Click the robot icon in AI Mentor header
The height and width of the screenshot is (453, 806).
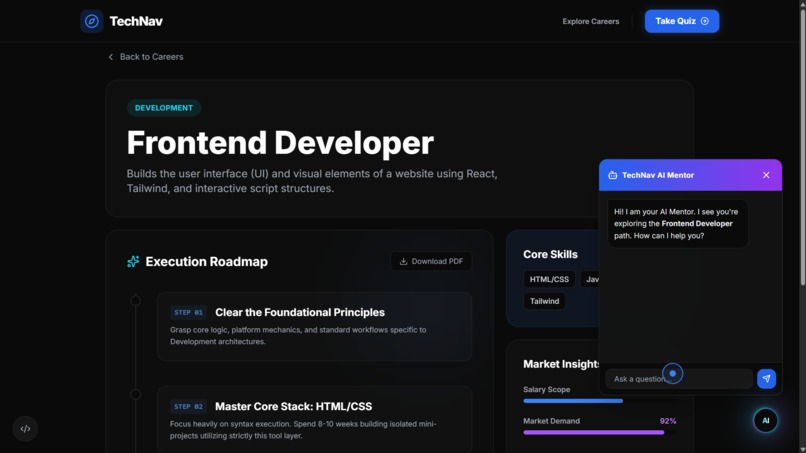coord(613,175)
